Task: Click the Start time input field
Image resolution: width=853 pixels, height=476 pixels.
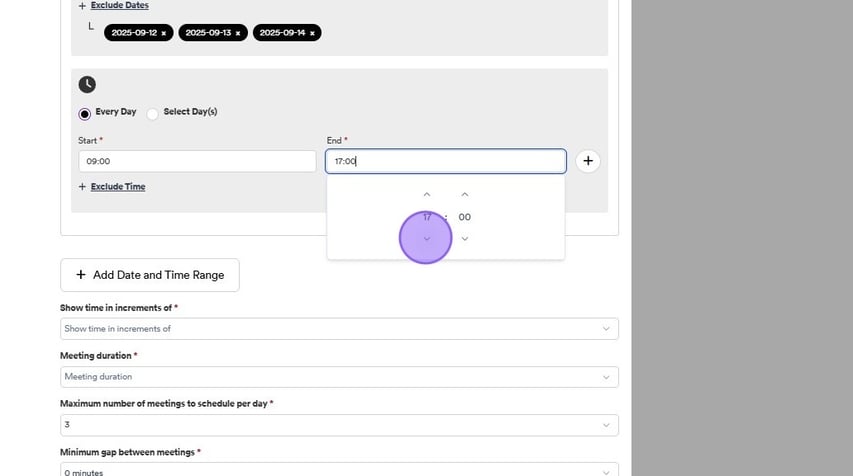Action: click(197, 161)
